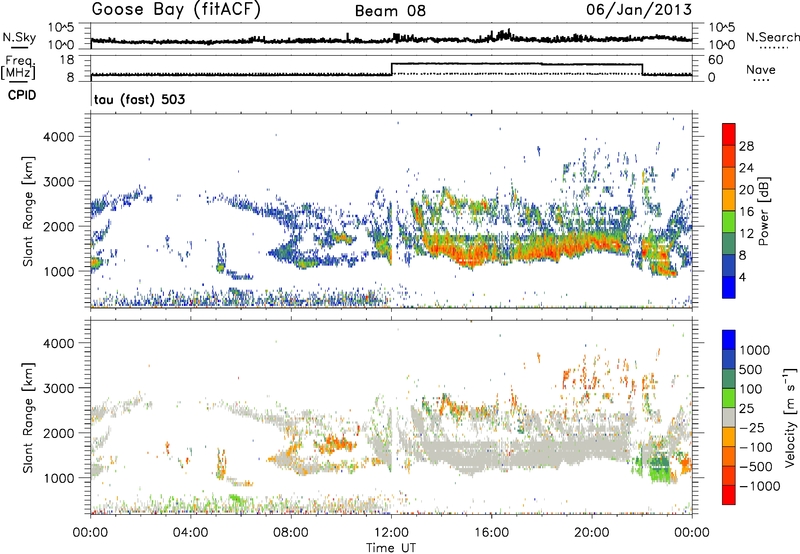
Task: Click the "4000" tick of the power panel
Action: click(x=58, y=137)
